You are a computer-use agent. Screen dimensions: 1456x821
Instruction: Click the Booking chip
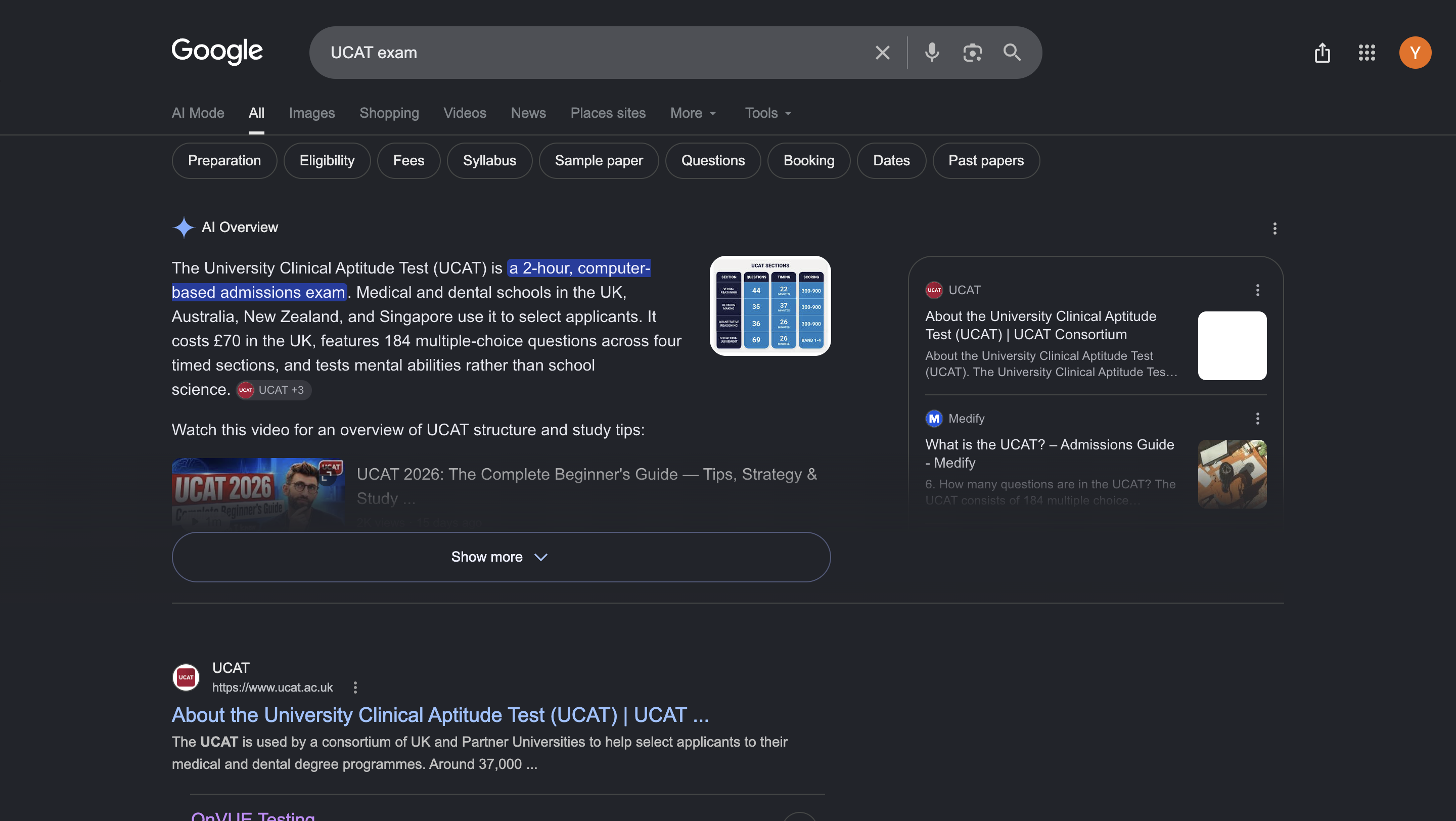tap(809, 160)
